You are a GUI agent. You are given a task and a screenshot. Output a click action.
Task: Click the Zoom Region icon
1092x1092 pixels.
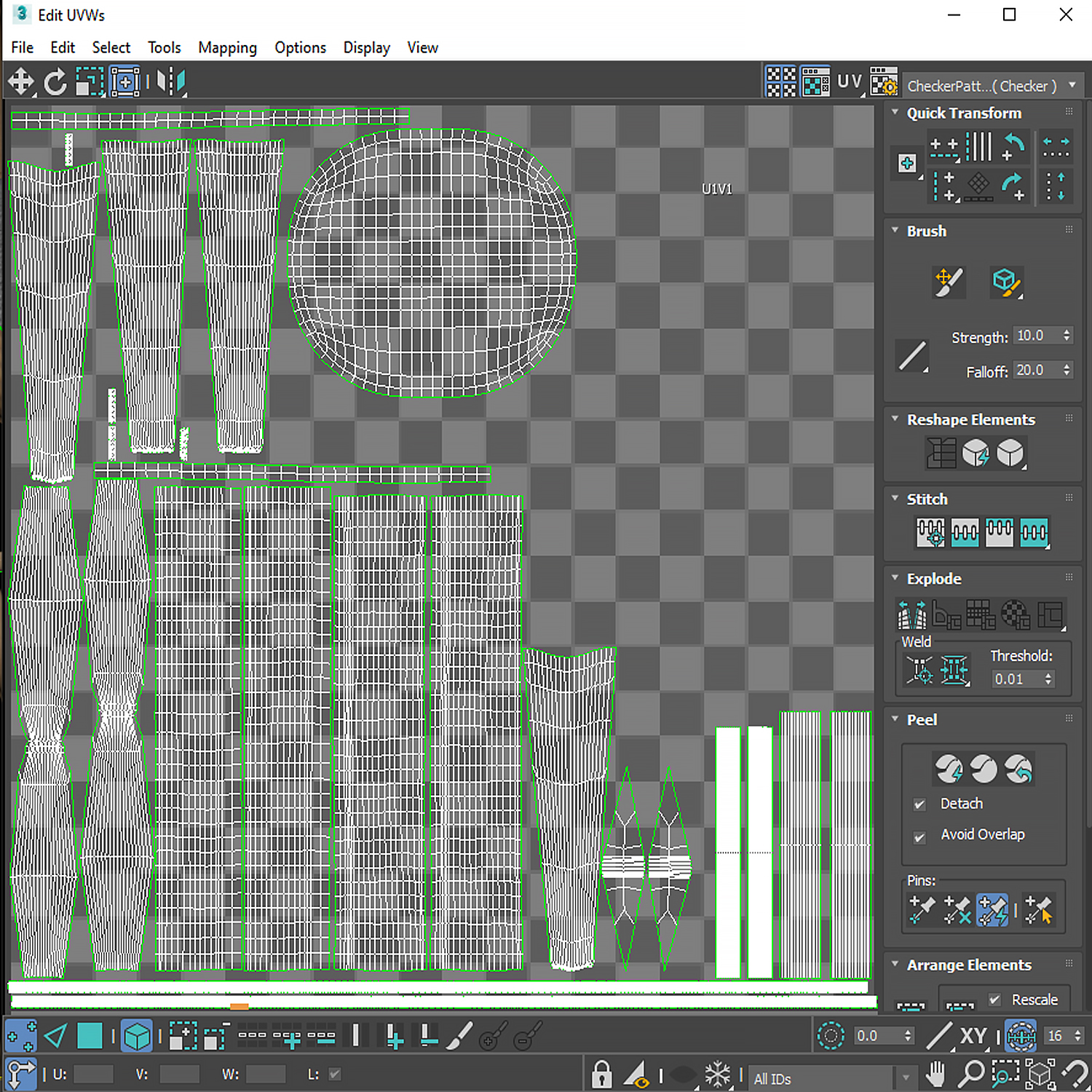[1005, 1075]
